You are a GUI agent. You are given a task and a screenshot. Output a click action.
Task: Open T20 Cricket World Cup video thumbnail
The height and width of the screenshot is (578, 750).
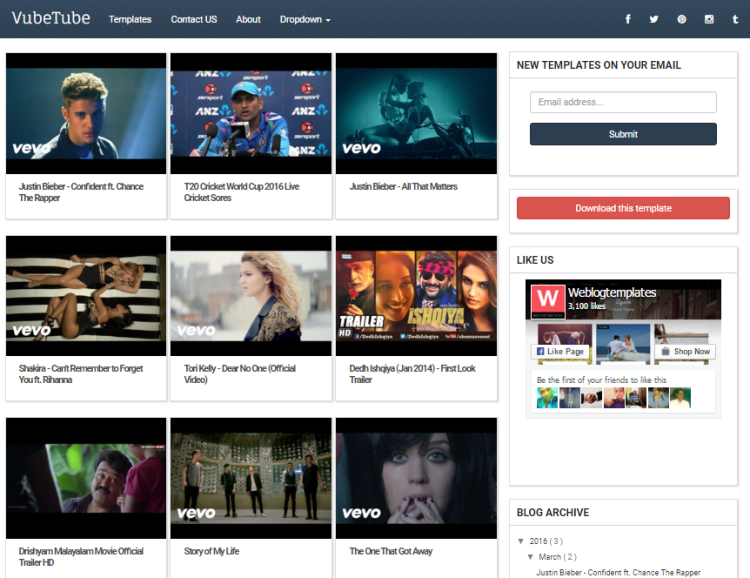tap(251, 113)
